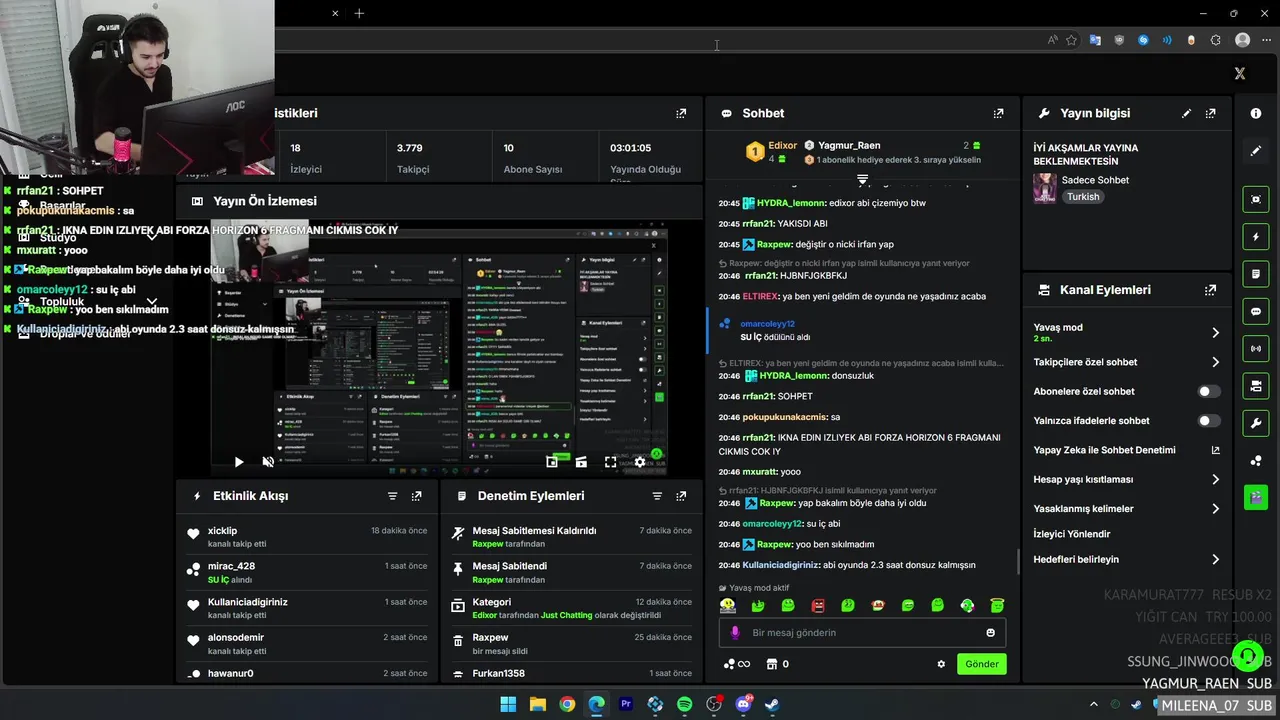This screenshot has width=1280, height=720.
Task: Toggle the stream preview widget in sidebar
Action: coord(1256,200)
